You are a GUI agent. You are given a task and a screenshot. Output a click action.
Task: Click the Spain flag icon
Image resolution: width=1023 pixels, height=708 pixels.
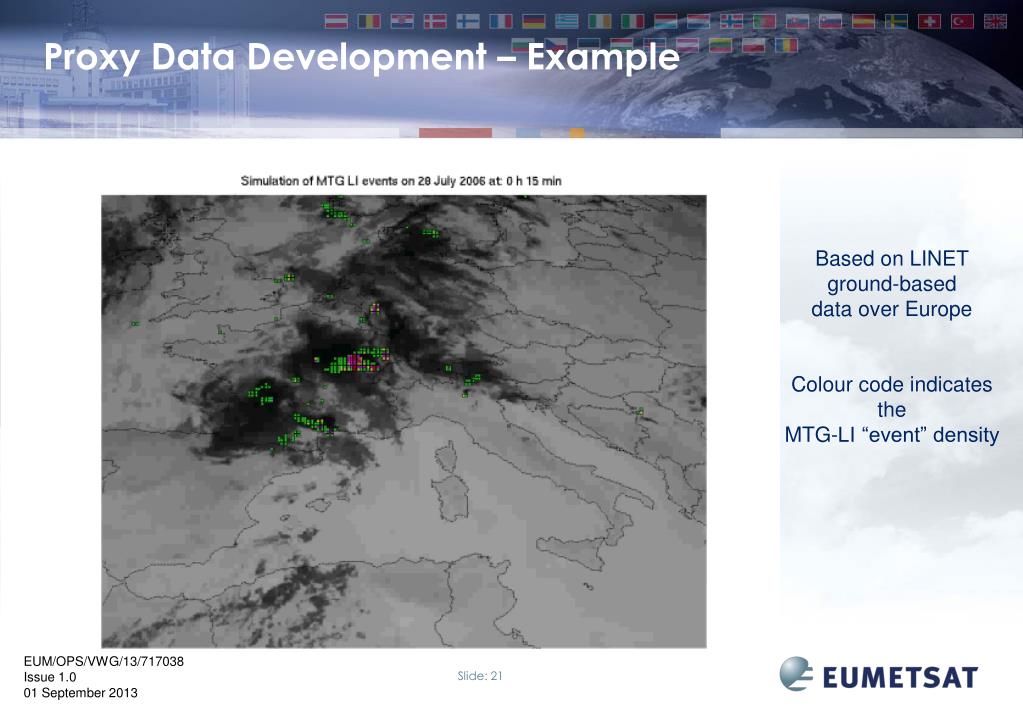(x=863, y=22)
